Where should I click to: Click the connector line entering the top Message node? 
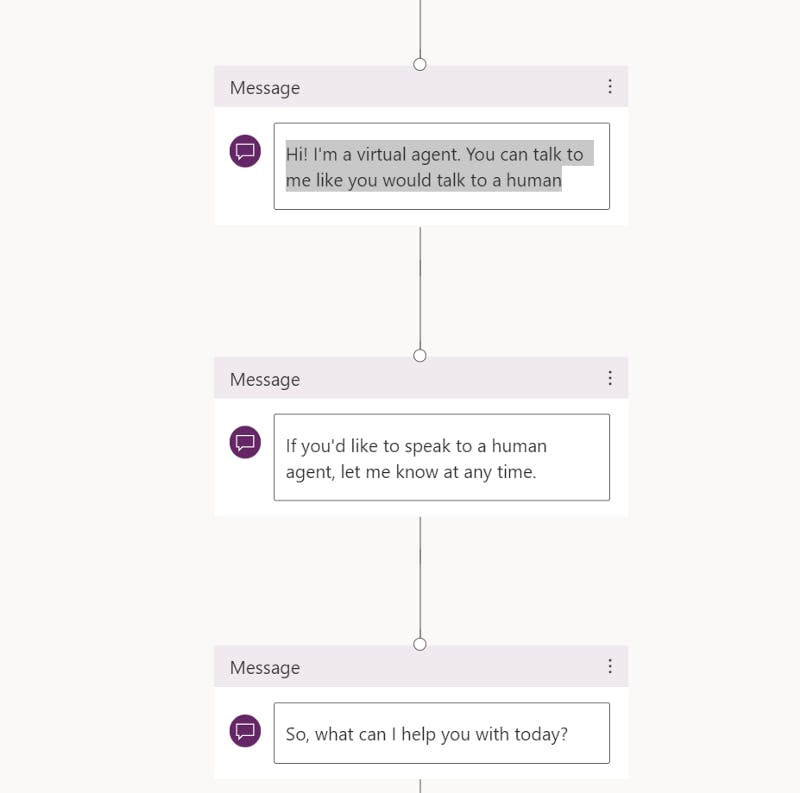[420, 29]
